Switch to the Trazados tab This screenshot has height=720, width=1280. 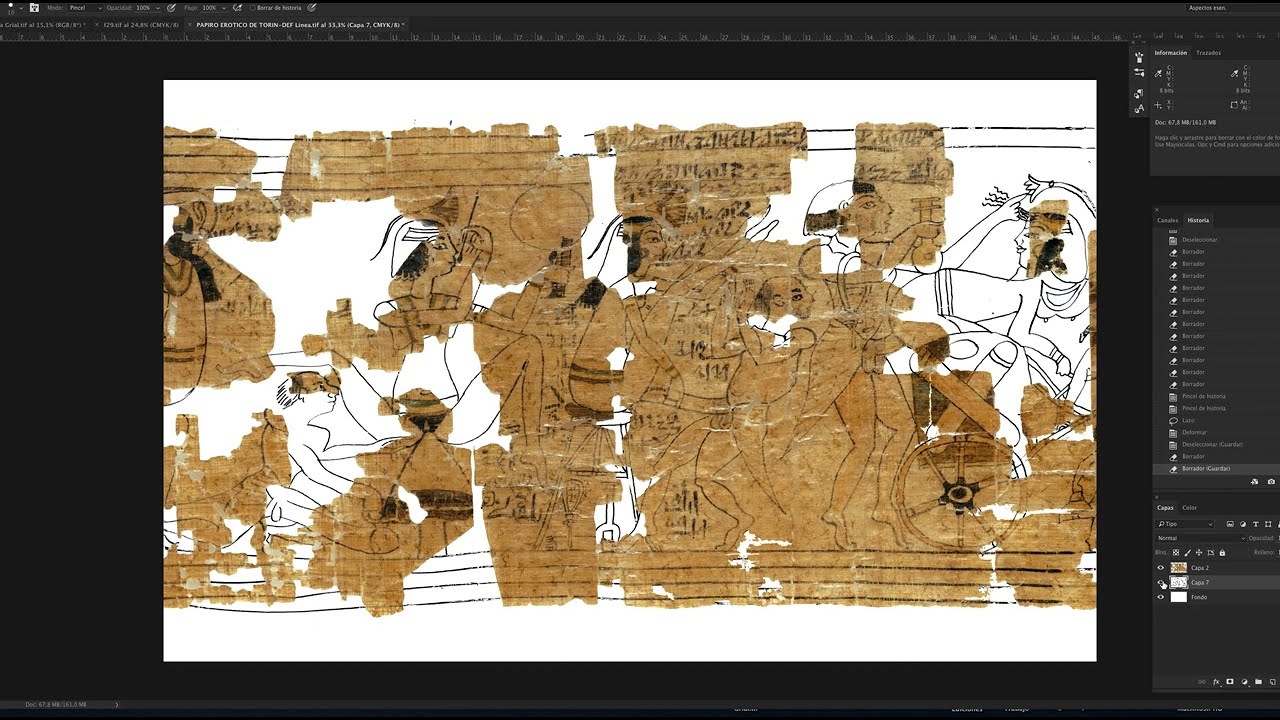(x=1208, y=53)
